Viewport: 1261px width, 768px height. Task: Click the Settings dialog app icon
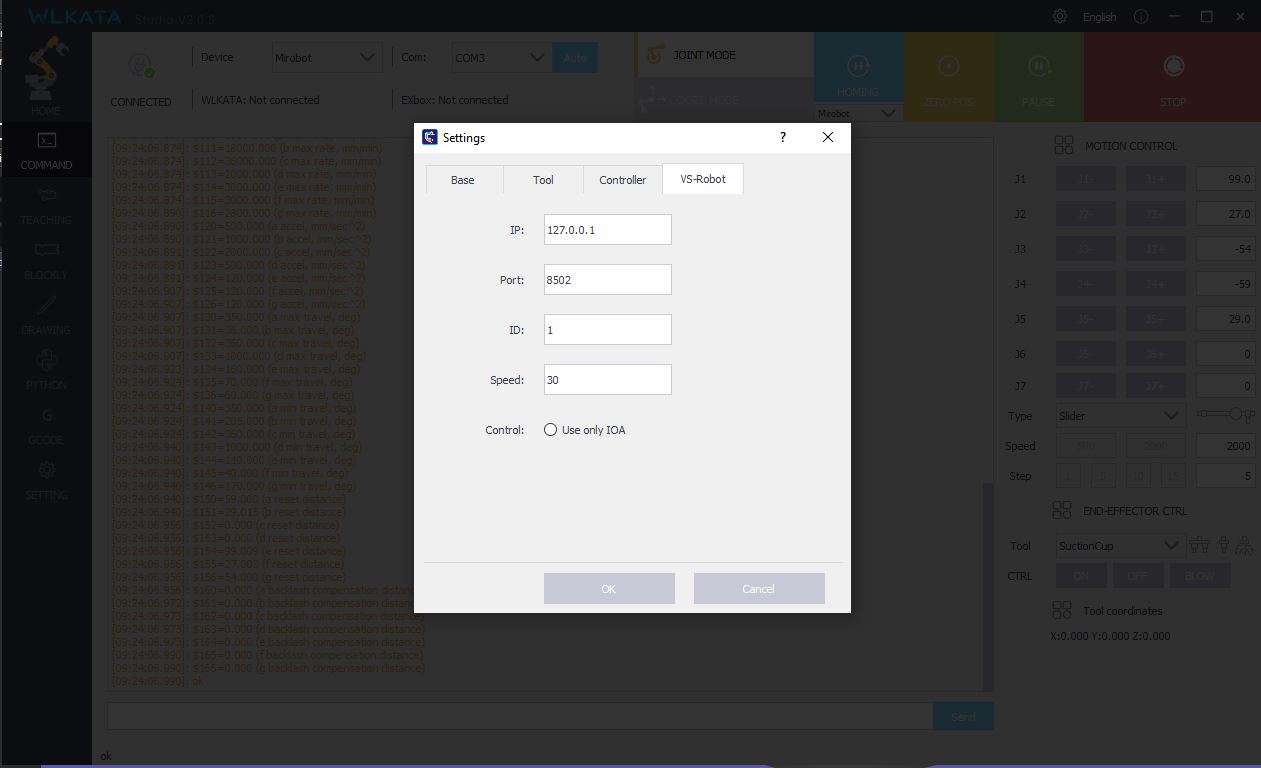430,137
